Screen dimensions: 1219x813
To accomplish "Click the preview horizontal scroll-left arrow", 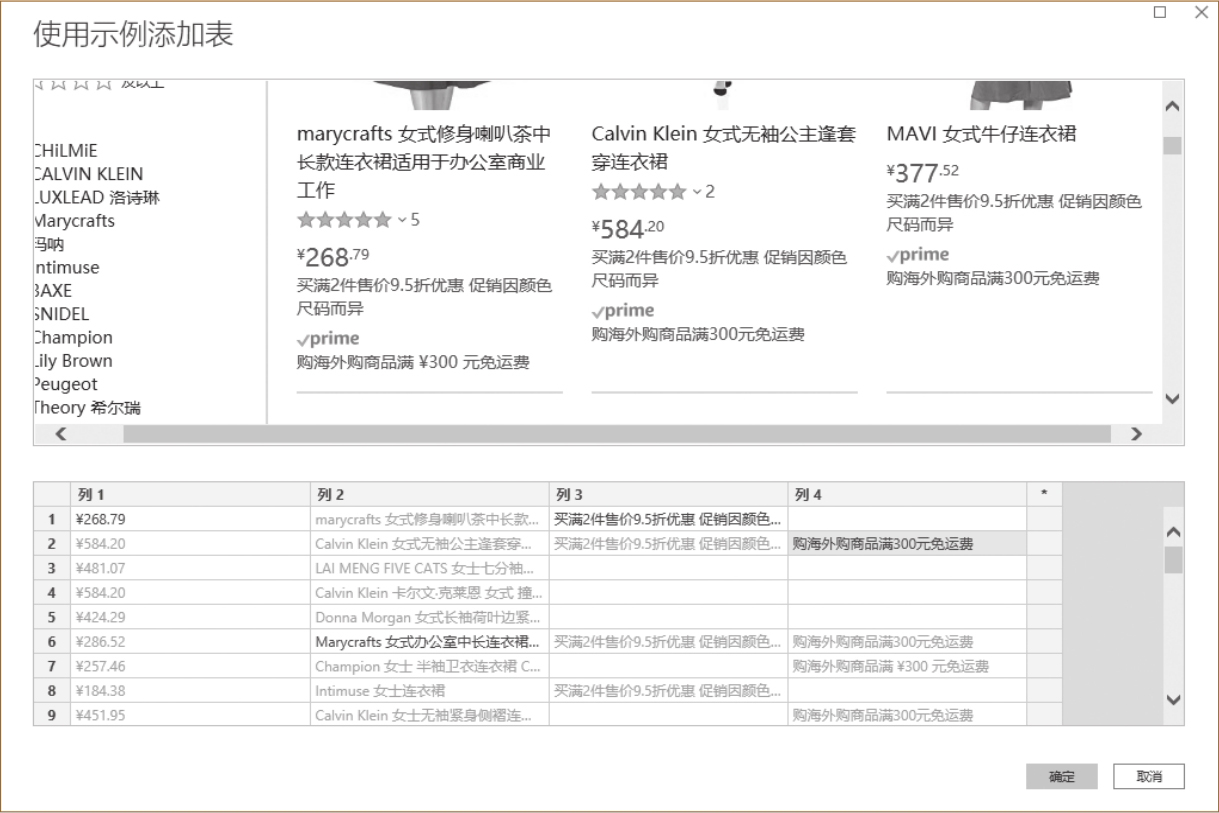I will click(61, 434).
